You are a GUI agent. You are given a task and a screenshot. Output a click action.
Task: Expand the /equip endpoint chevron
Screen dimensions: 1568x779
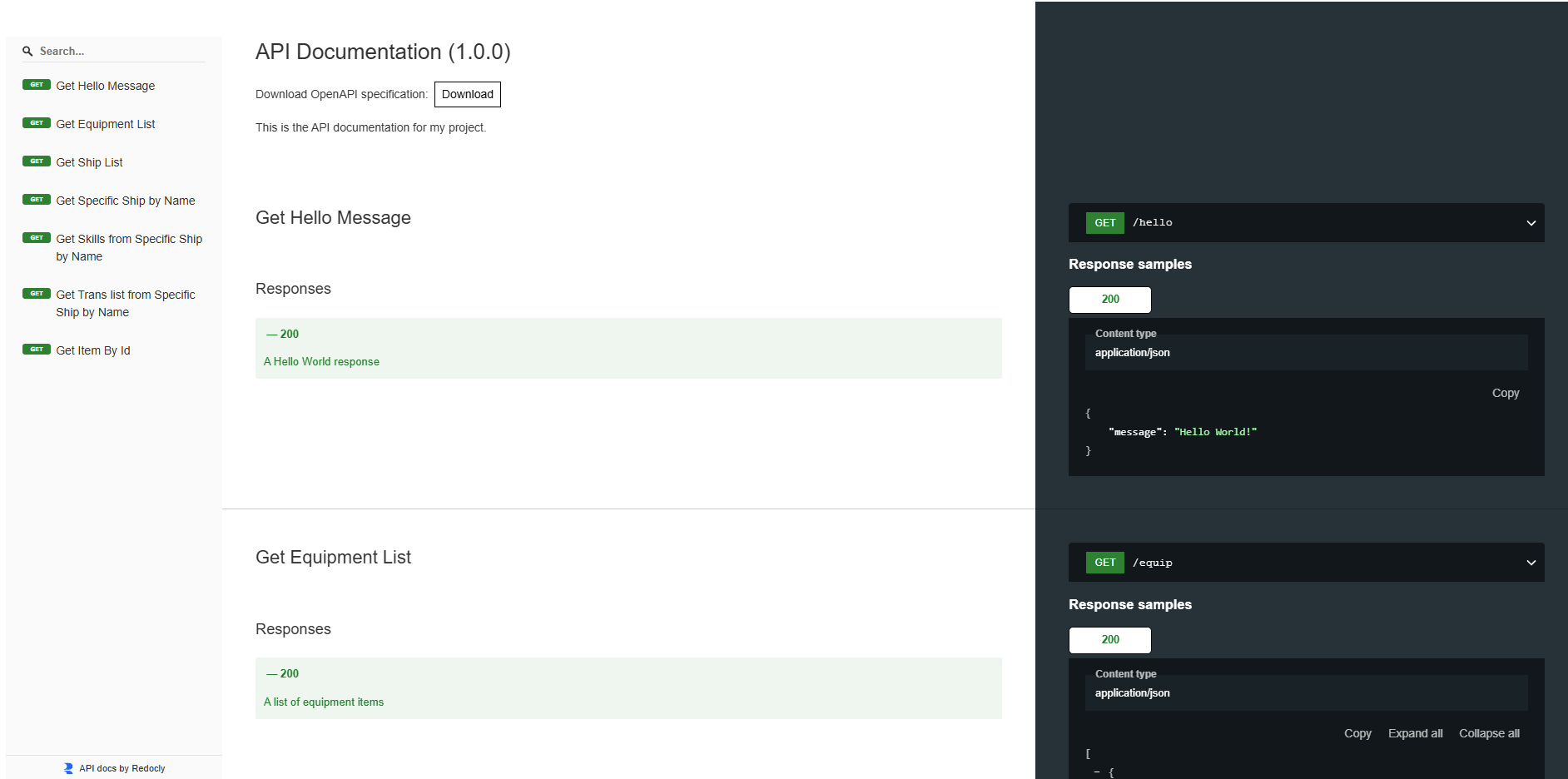pos(1531,563)
